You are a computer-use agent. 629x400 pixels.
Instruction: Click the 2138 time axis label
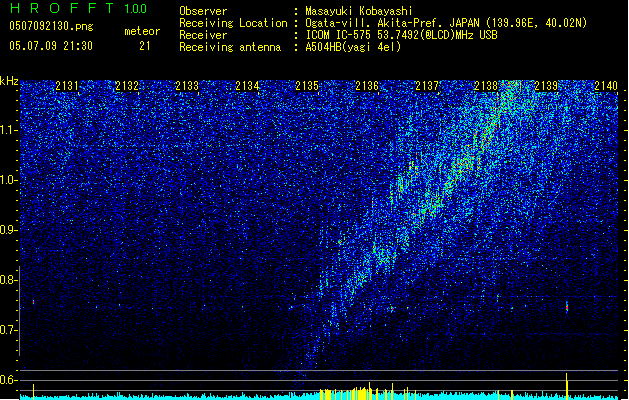pos(486,85)
